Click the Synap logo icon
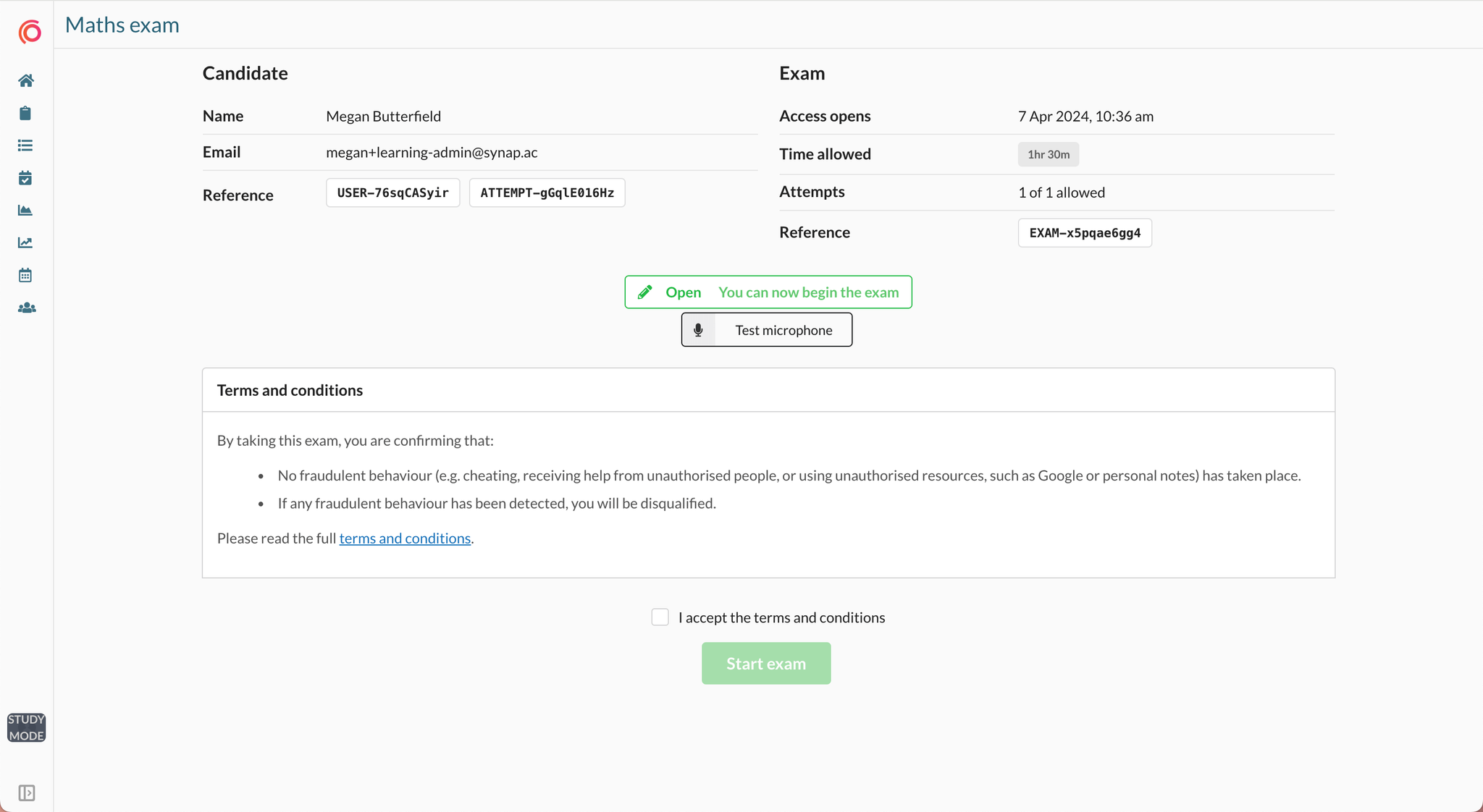The image size is (1483, 812). tap(29, 32)
